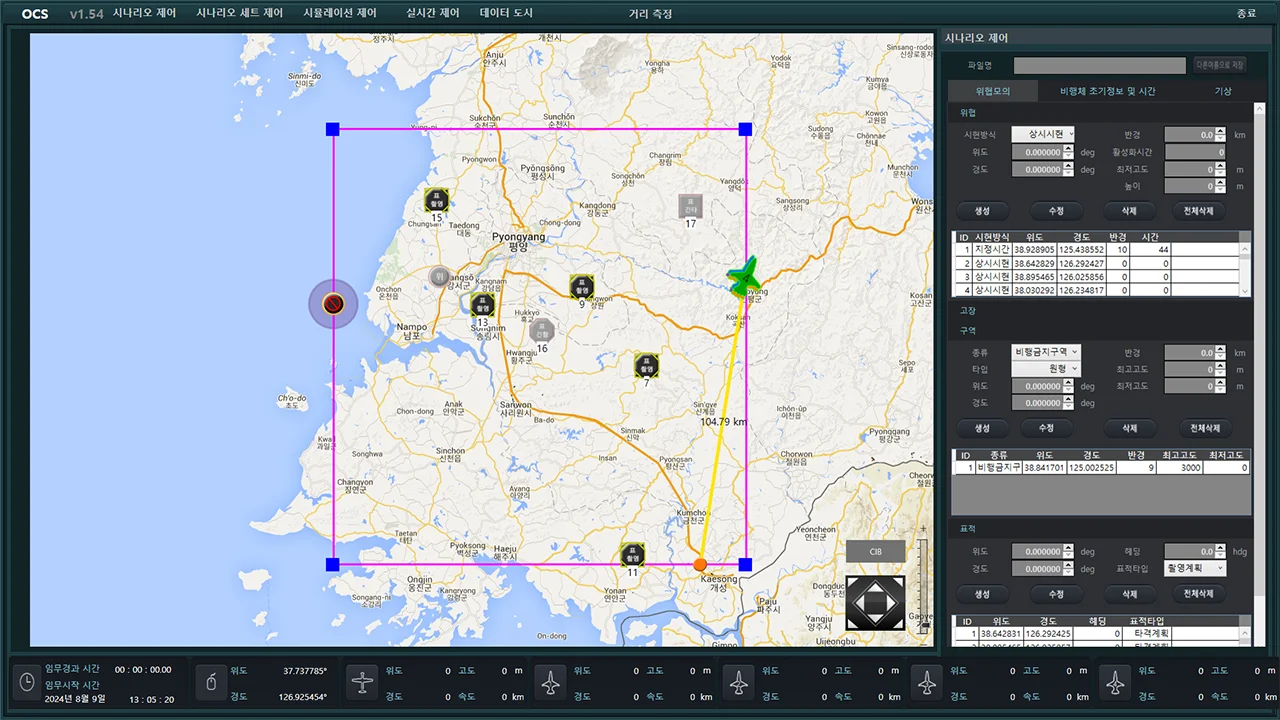Open the 타입 dropdown showing 원형
The width and height of the screenshot is (1280, 720).
[1046, 369]
